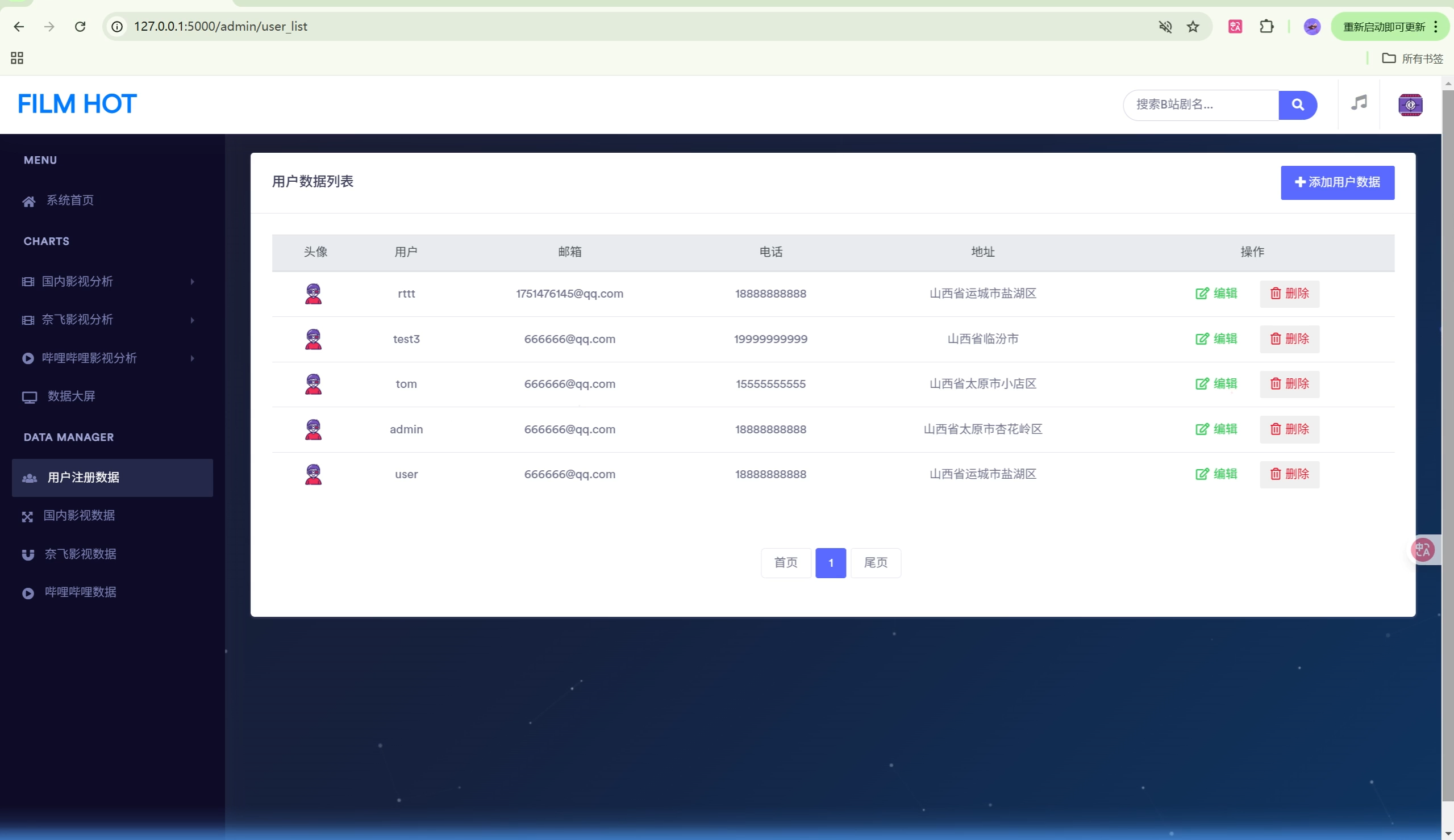Image resolution: width=1454 pixels, height=840 pixels.
Task: Click the FILM HOT logo
Action: click(77, 105)
